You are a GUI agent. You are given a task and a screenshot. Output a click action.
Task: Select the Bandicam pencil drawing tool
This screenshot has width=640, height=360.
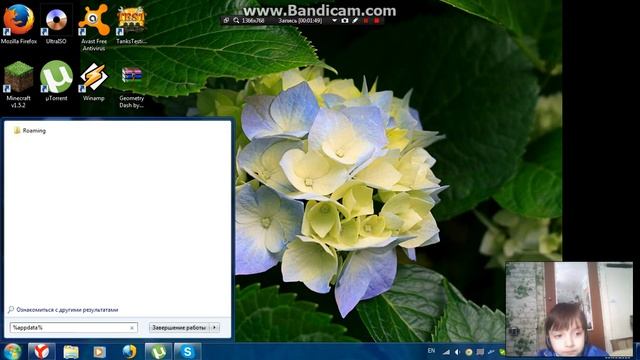(356, 20)
